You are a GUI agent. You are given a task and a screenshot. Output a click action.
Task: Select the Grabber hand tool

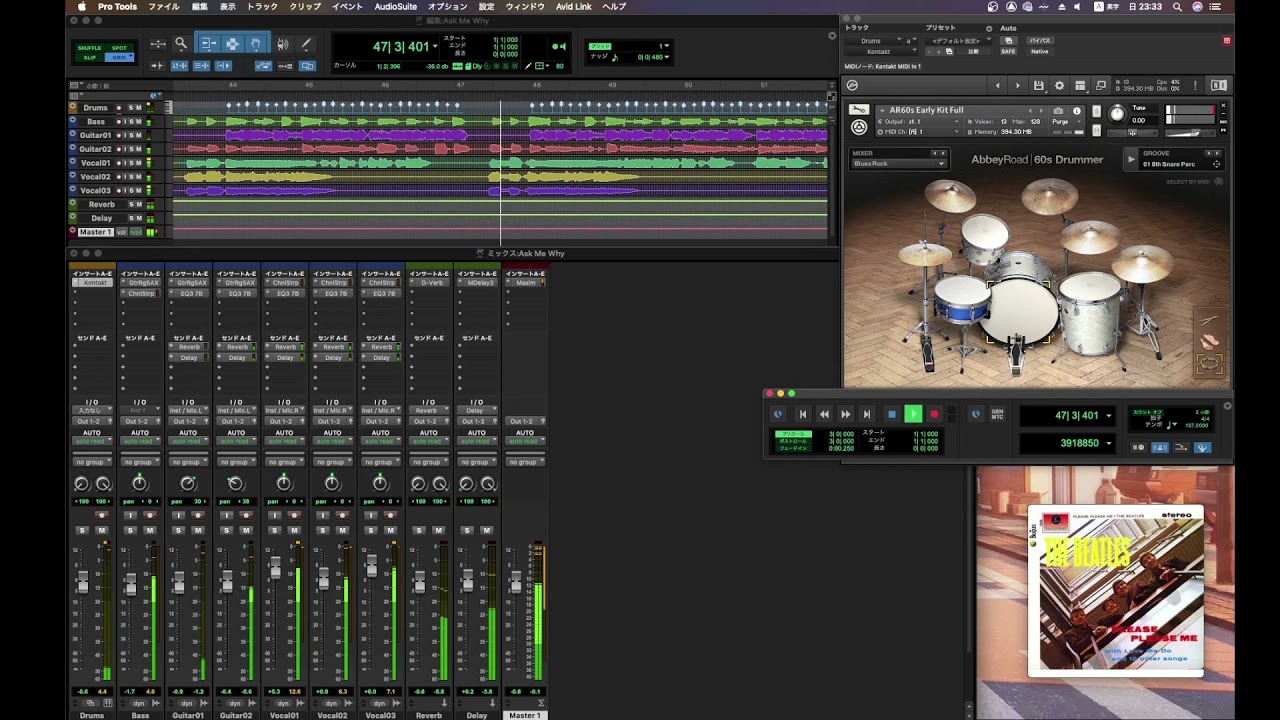coord(256,44)
